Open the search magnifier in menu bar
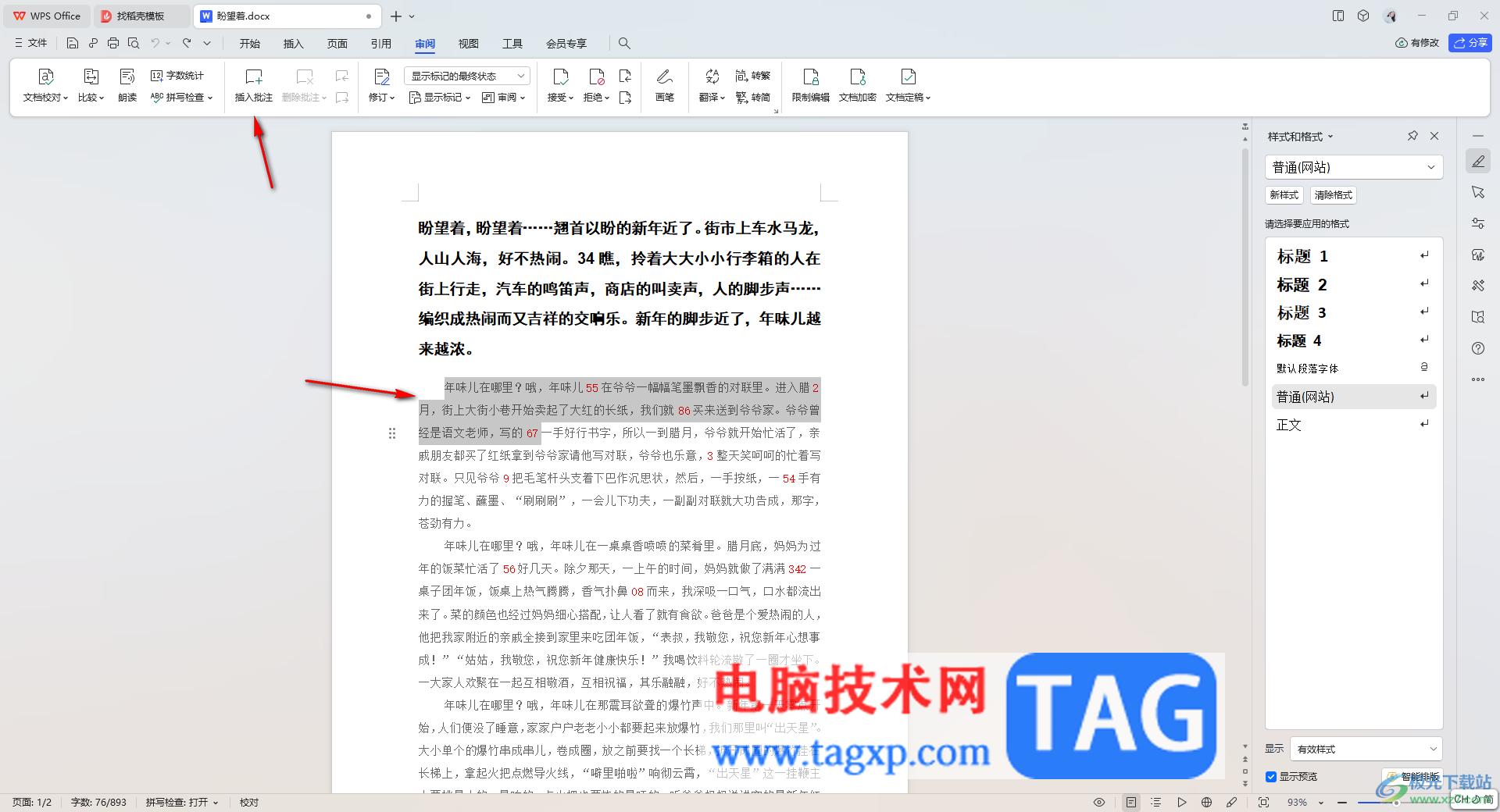This screenshot has width=1500, height=812. [x=624, y=43]
